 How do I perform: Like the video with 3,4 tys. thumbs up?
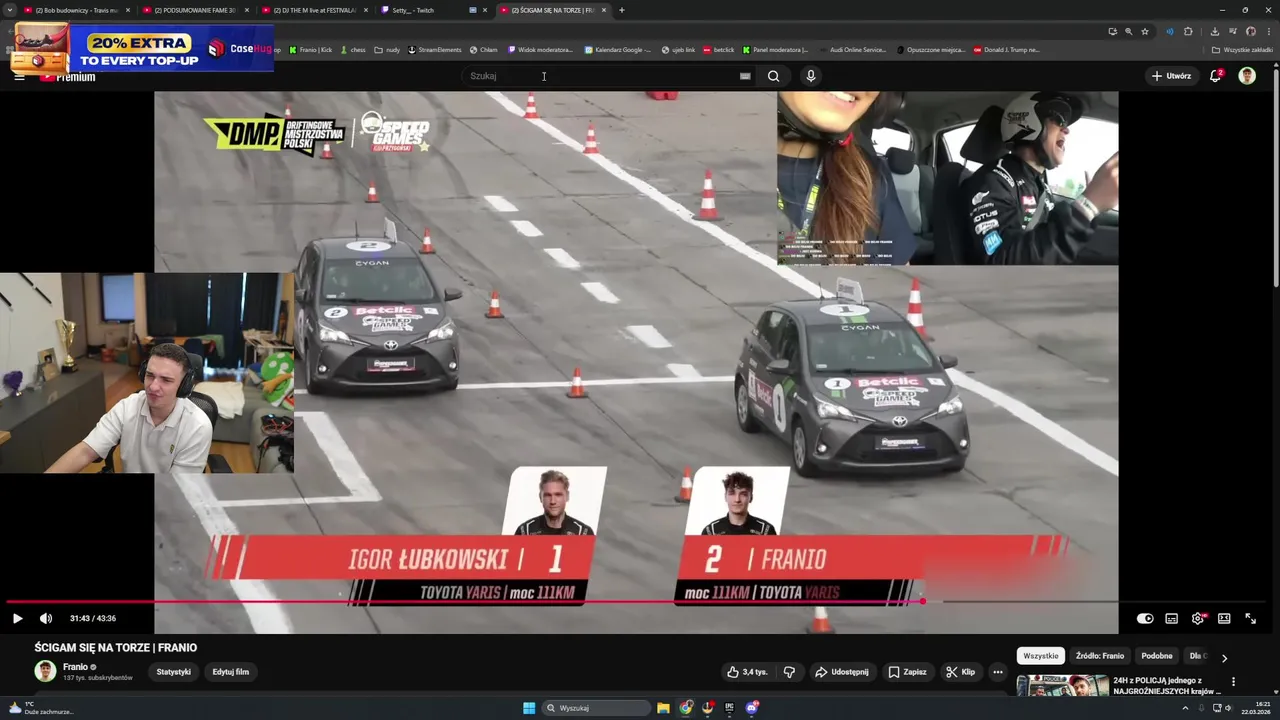[x=747, y=672]
